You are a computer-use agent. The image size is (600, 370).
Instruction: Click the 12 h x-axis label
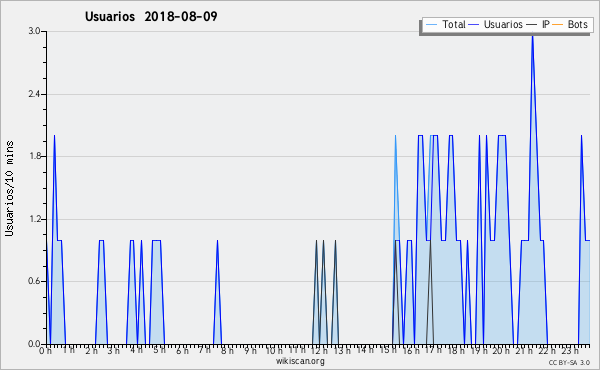[319, 350]
